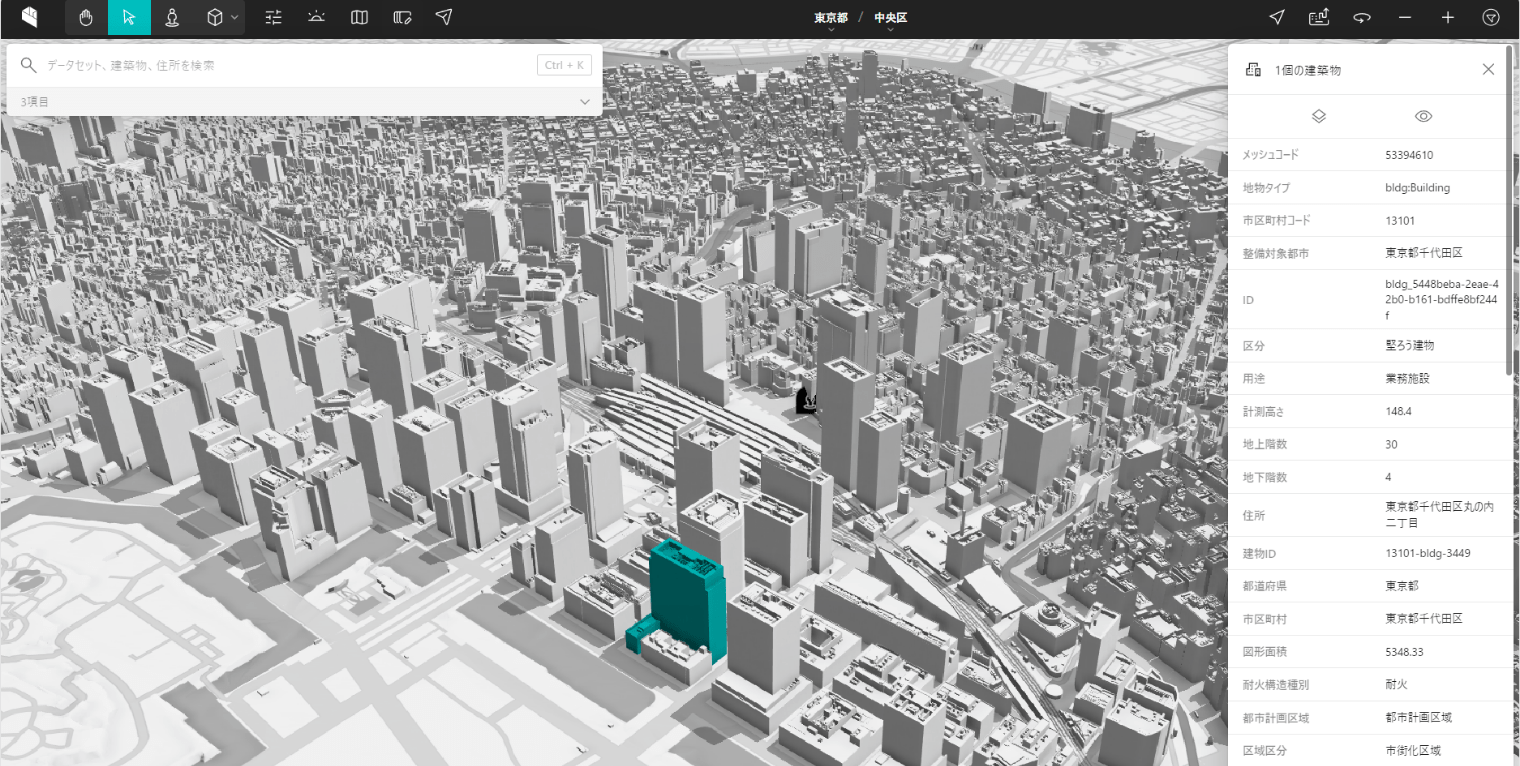Zoom out with the minus button

tap(1405, 17)
